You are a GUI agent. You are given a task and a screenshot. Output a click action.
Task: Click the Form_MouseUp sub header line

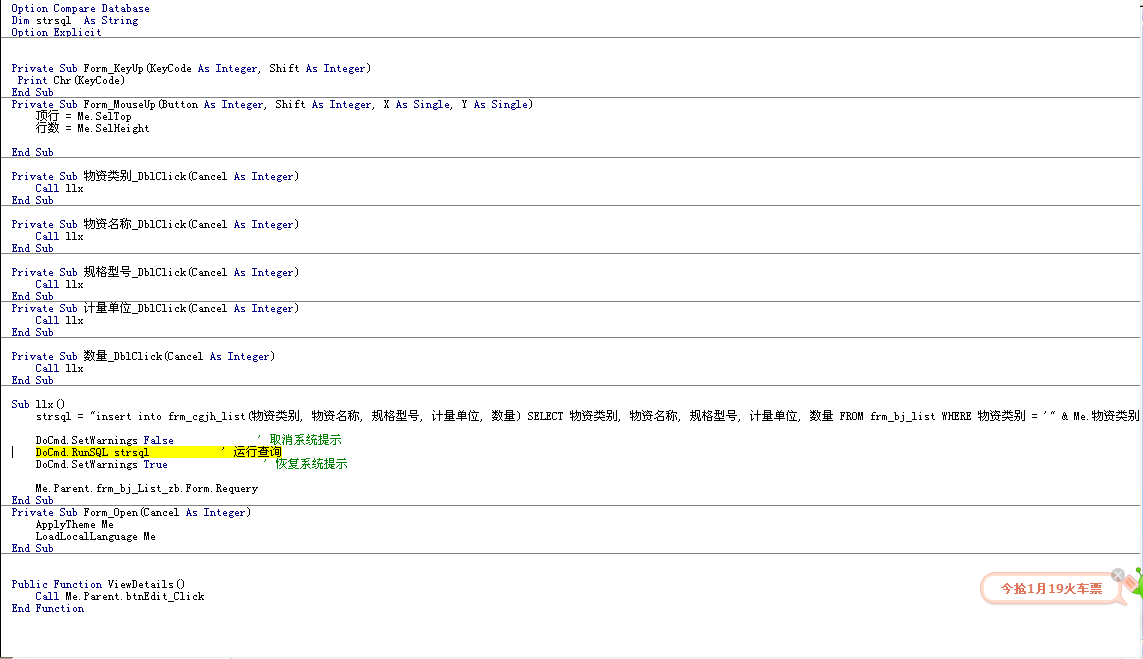click(x=271, y=105)
